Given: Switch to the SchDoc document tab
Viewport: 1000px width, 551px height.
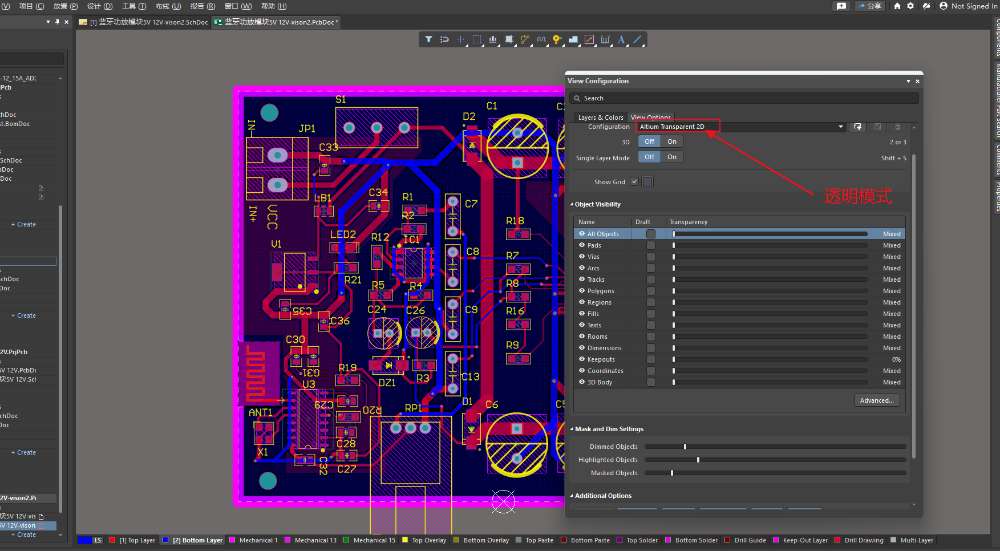Looking at the screenshot, I should (x=143, y=22).
